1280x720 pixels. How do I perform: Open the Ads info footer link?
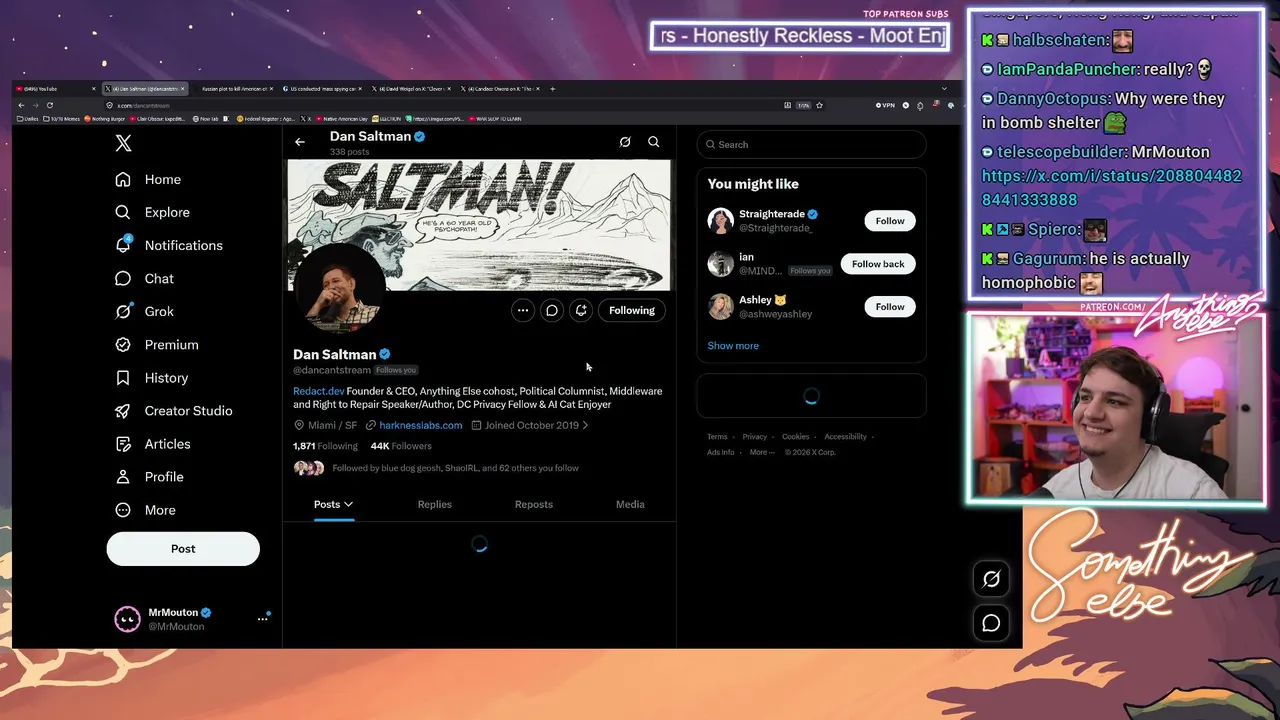tap(720, 452)
